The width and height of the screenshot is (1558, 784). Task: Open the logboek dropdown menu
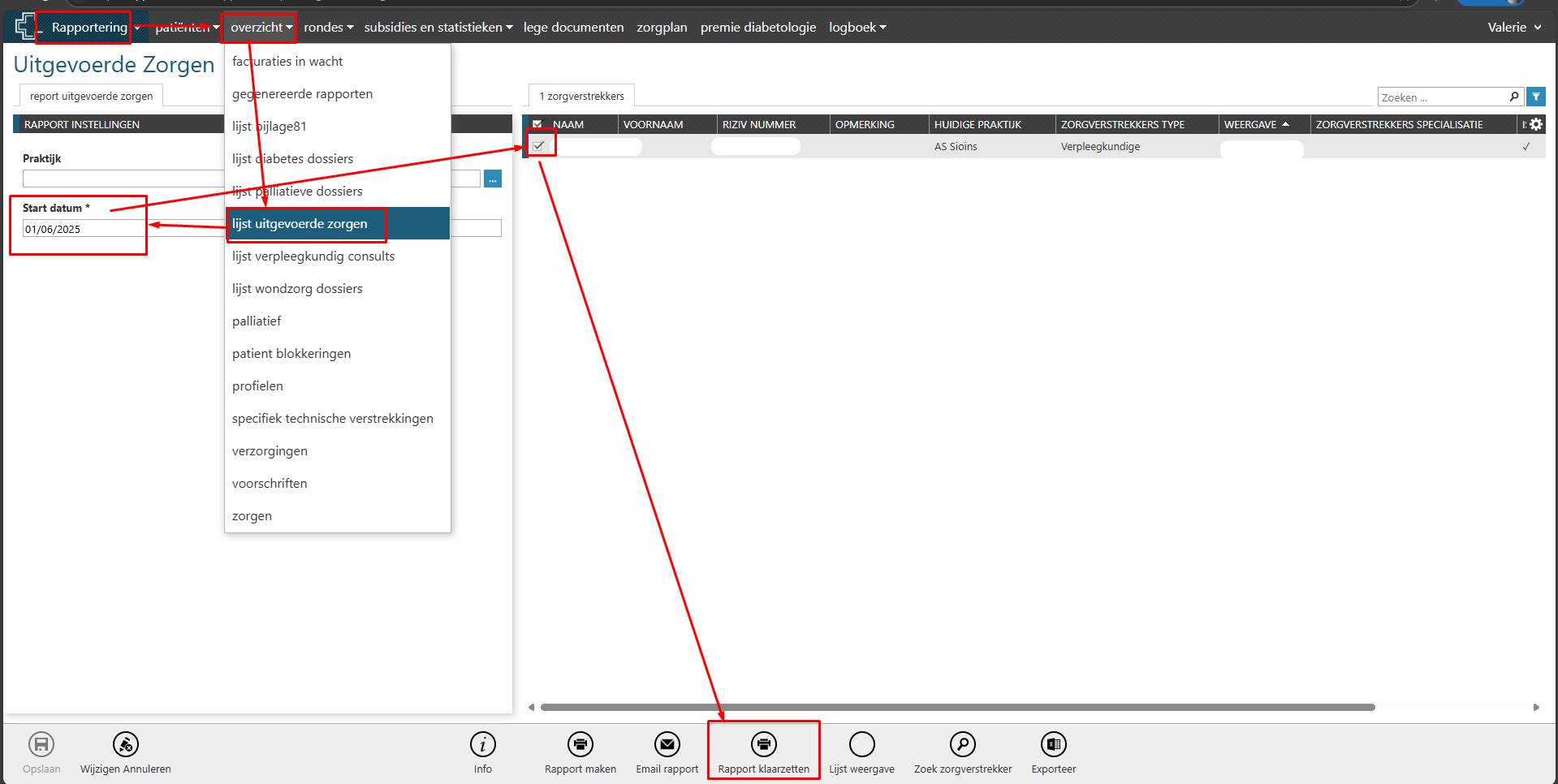(857, 28)
